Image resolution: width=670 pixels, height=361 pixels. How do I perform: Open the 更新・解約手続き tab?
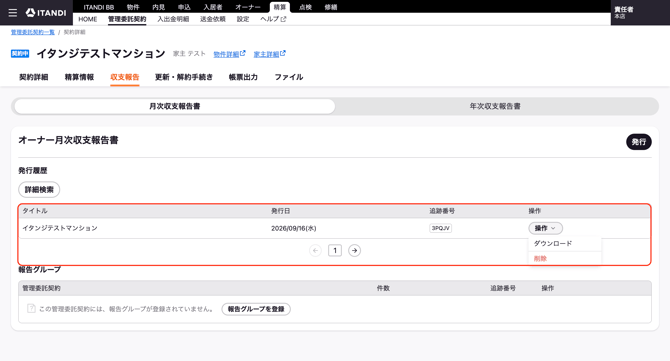click(184, 77)
